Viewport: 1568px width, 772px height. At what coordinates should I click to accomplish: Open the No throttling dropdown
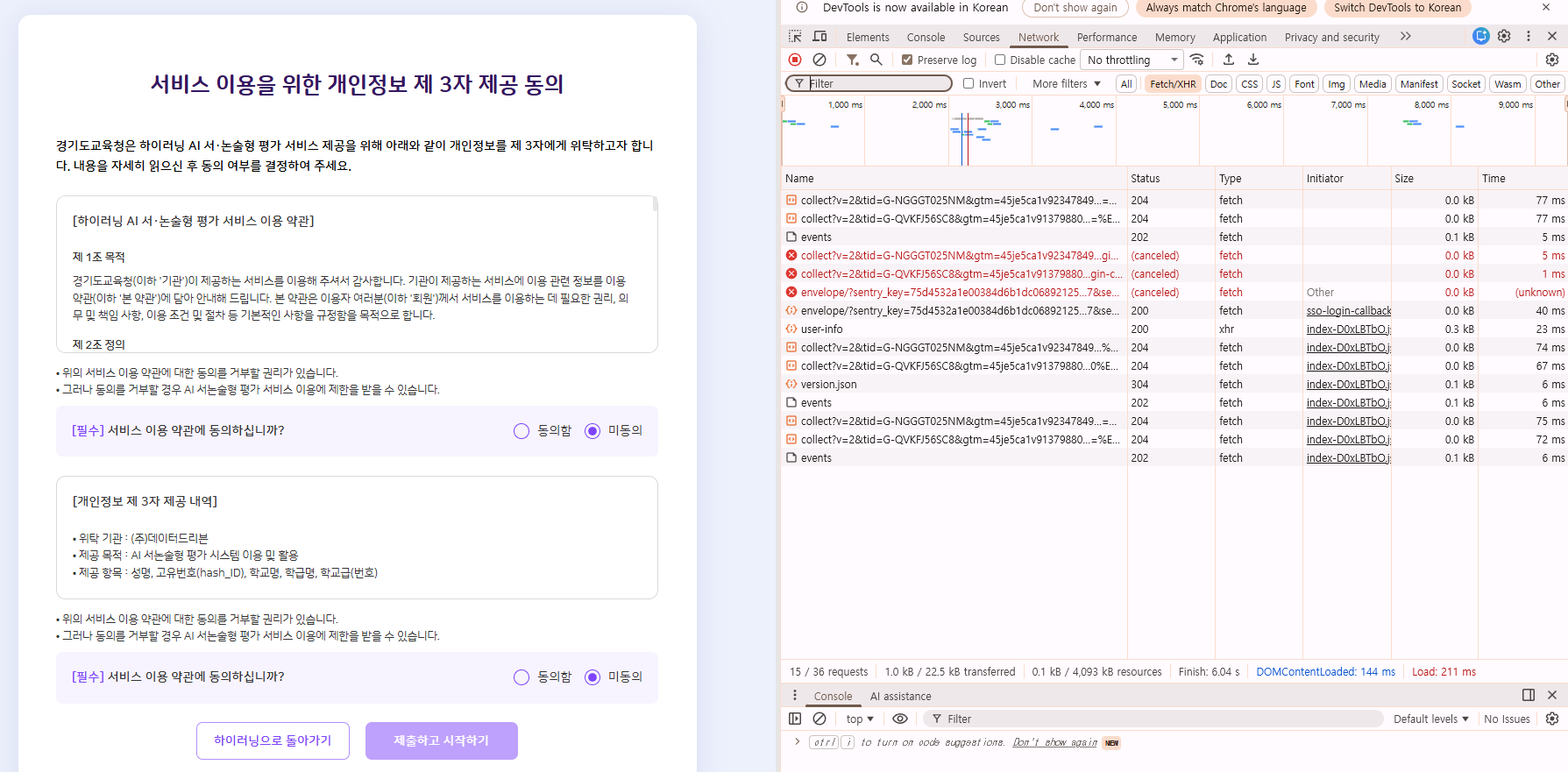[1132, 60]
